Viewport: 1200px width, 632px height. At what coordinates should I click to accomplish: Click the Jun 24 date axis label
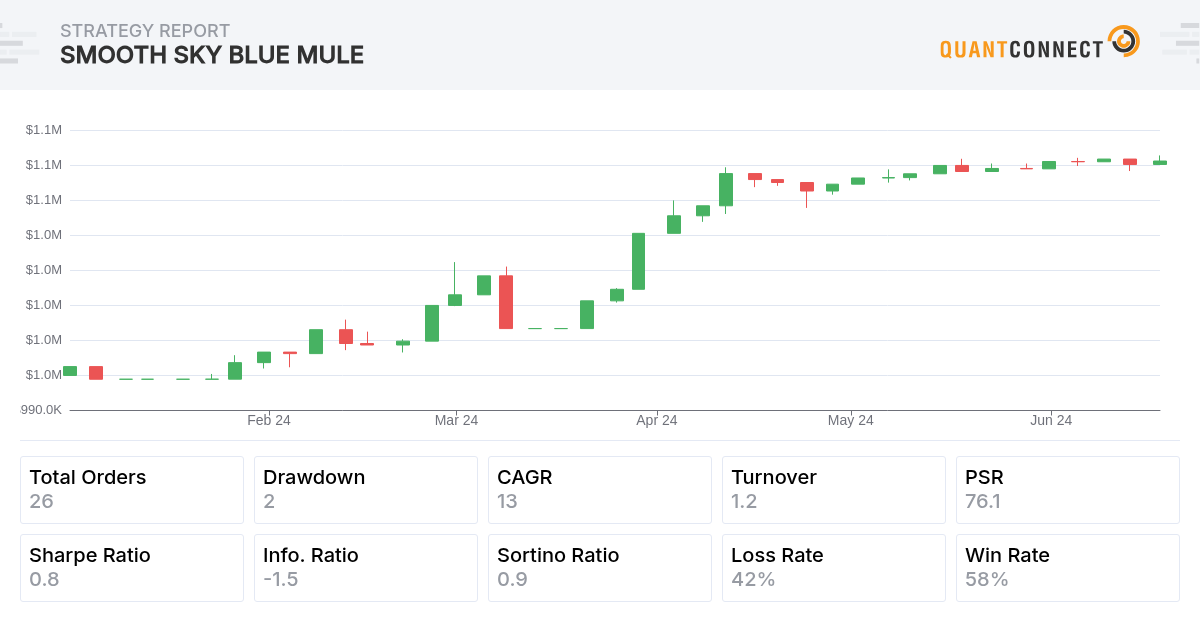pos(1051,420)
